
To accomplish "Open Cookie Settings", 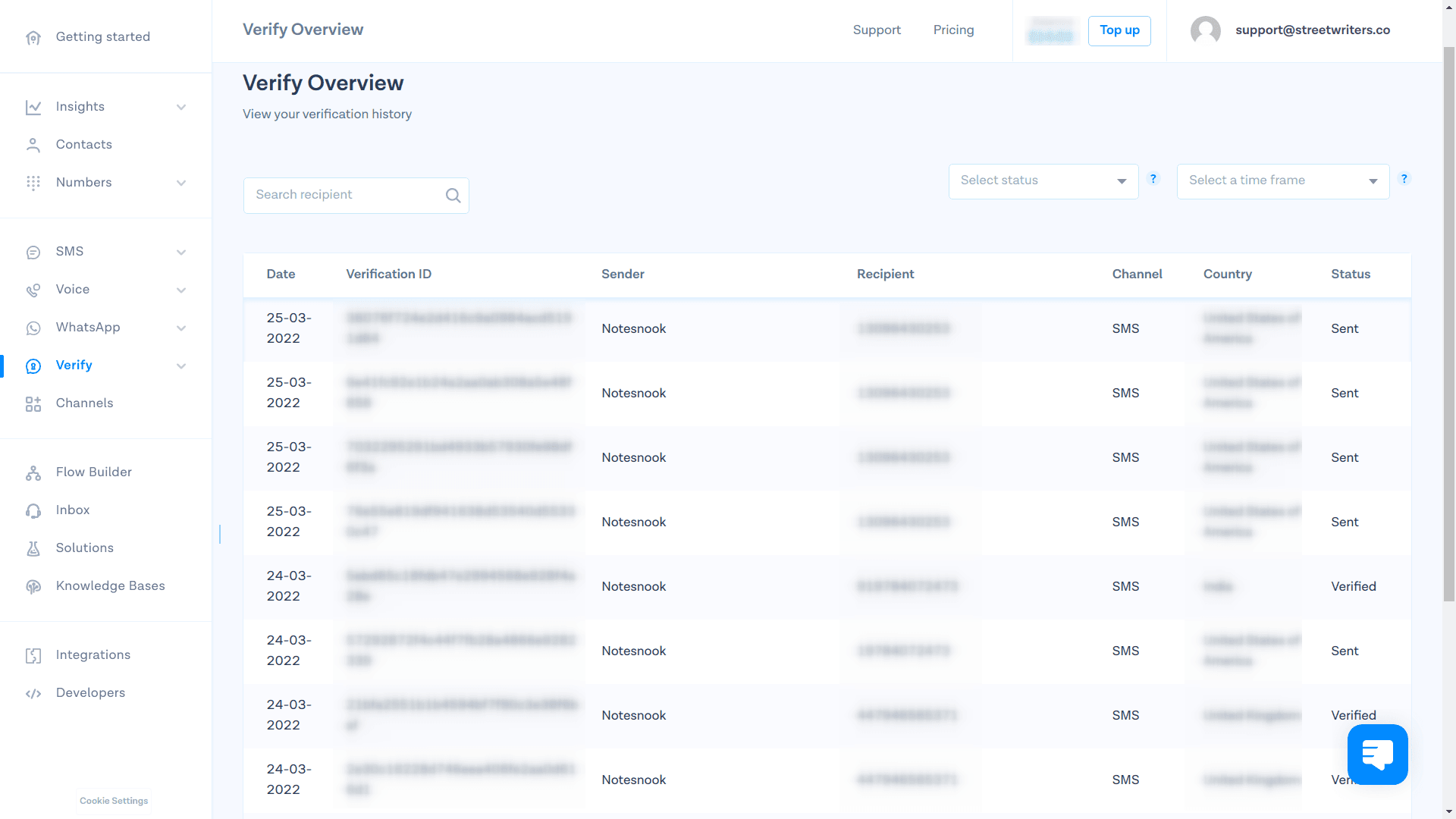I will [113, 801].
